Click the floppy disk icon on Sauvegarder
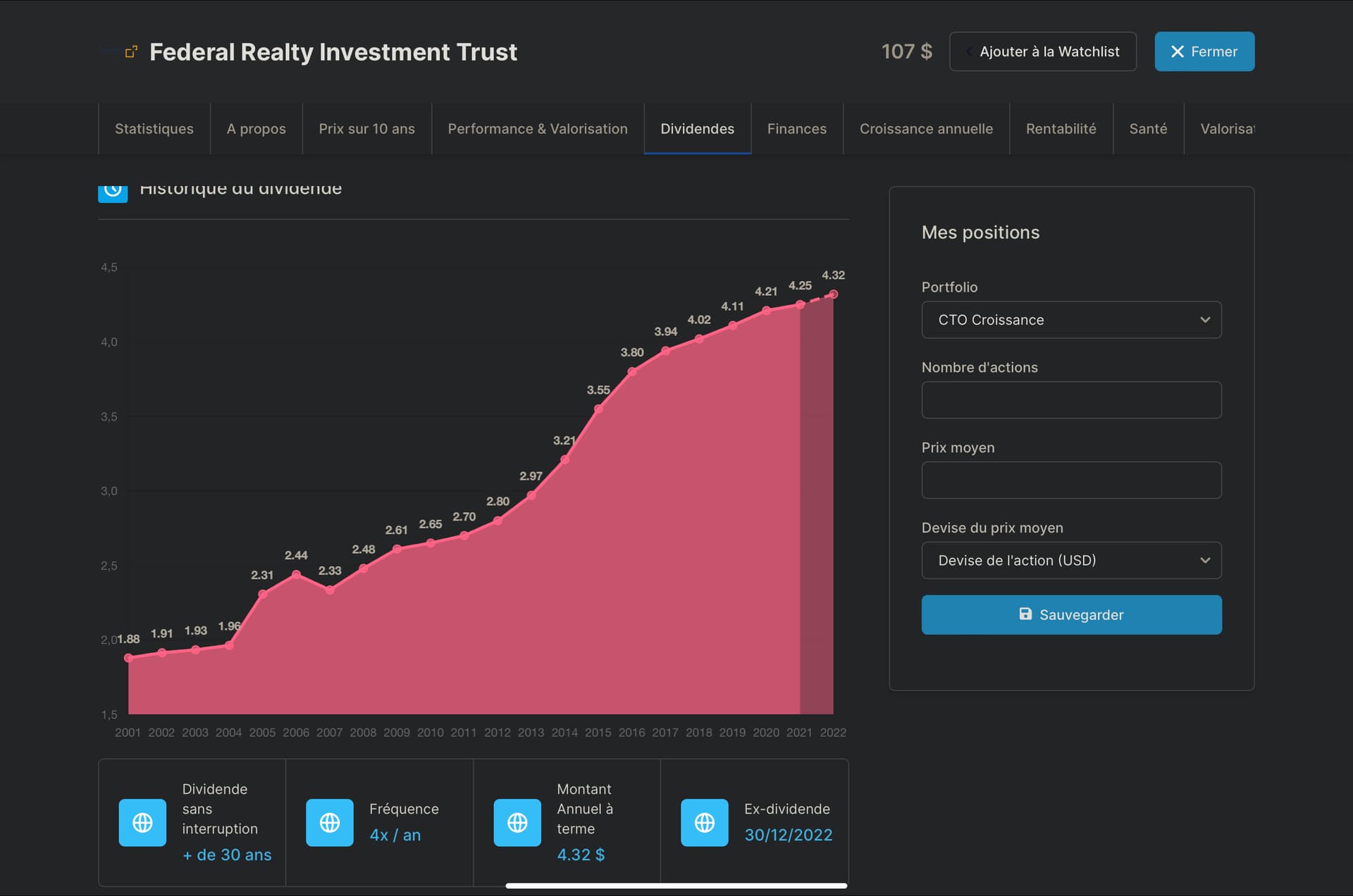 (x=1025, y=614)
